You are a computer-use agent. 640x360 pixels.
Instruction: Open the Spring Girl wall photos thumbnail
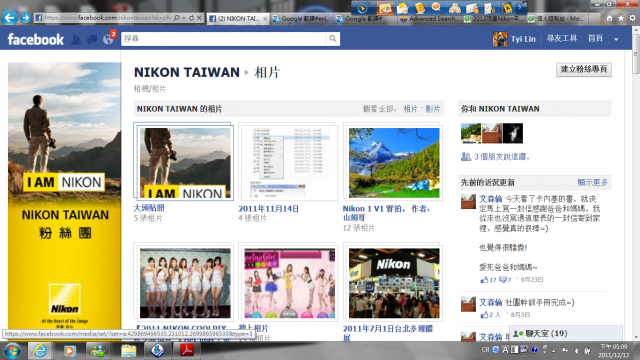(x=289, y=283)
